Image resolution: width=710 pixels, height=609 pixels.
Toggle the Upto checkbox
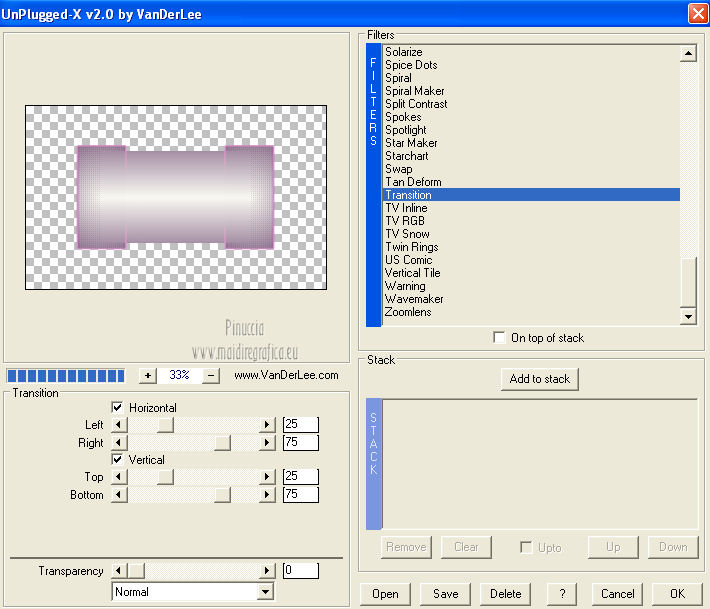(x=526, y=547)
